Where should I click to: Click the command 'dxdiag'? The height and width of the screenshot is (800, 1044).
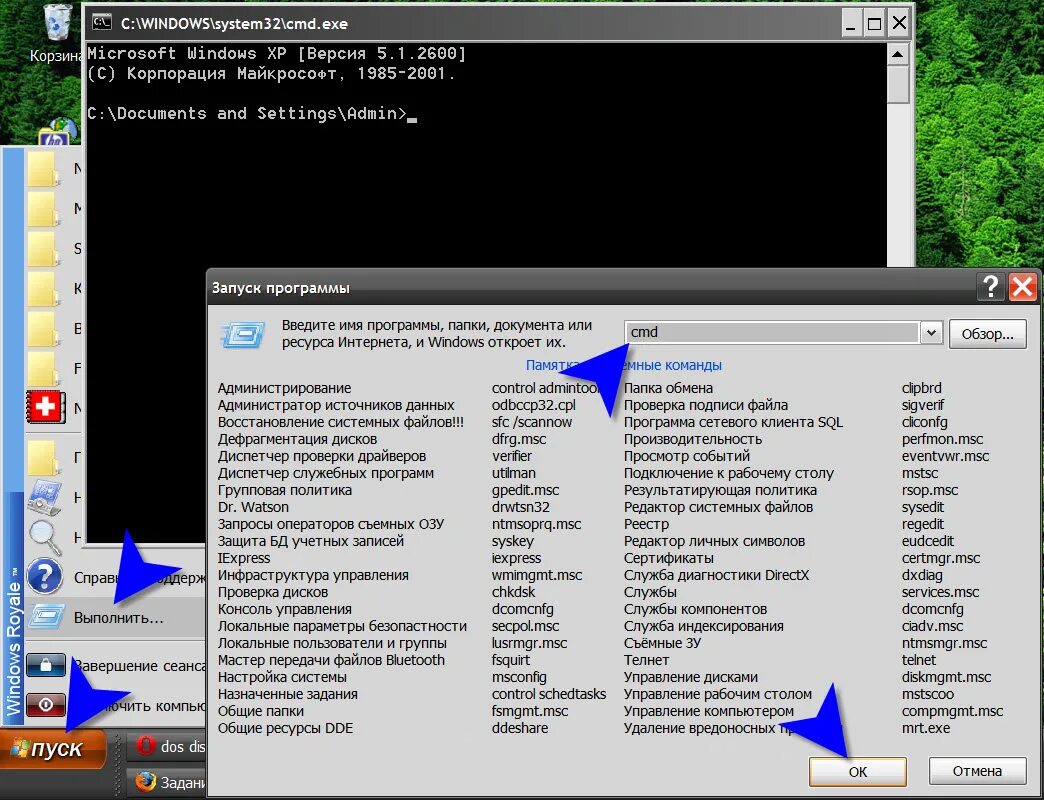[x=922, y=576]
